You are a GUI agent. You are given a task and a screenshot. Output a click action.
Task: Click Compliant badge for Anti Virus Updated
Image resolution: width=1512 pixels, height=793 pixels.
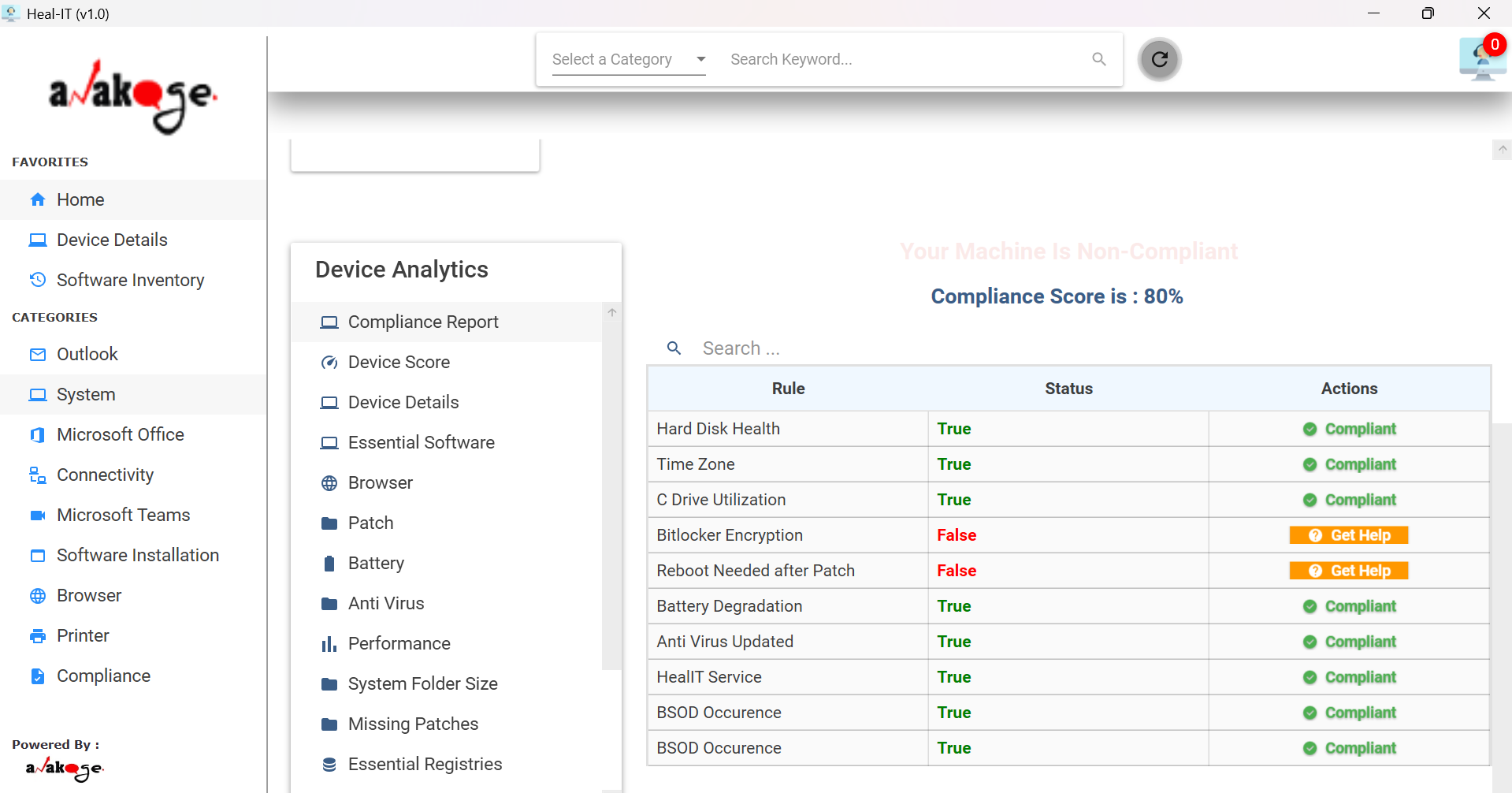[1349, 642]
